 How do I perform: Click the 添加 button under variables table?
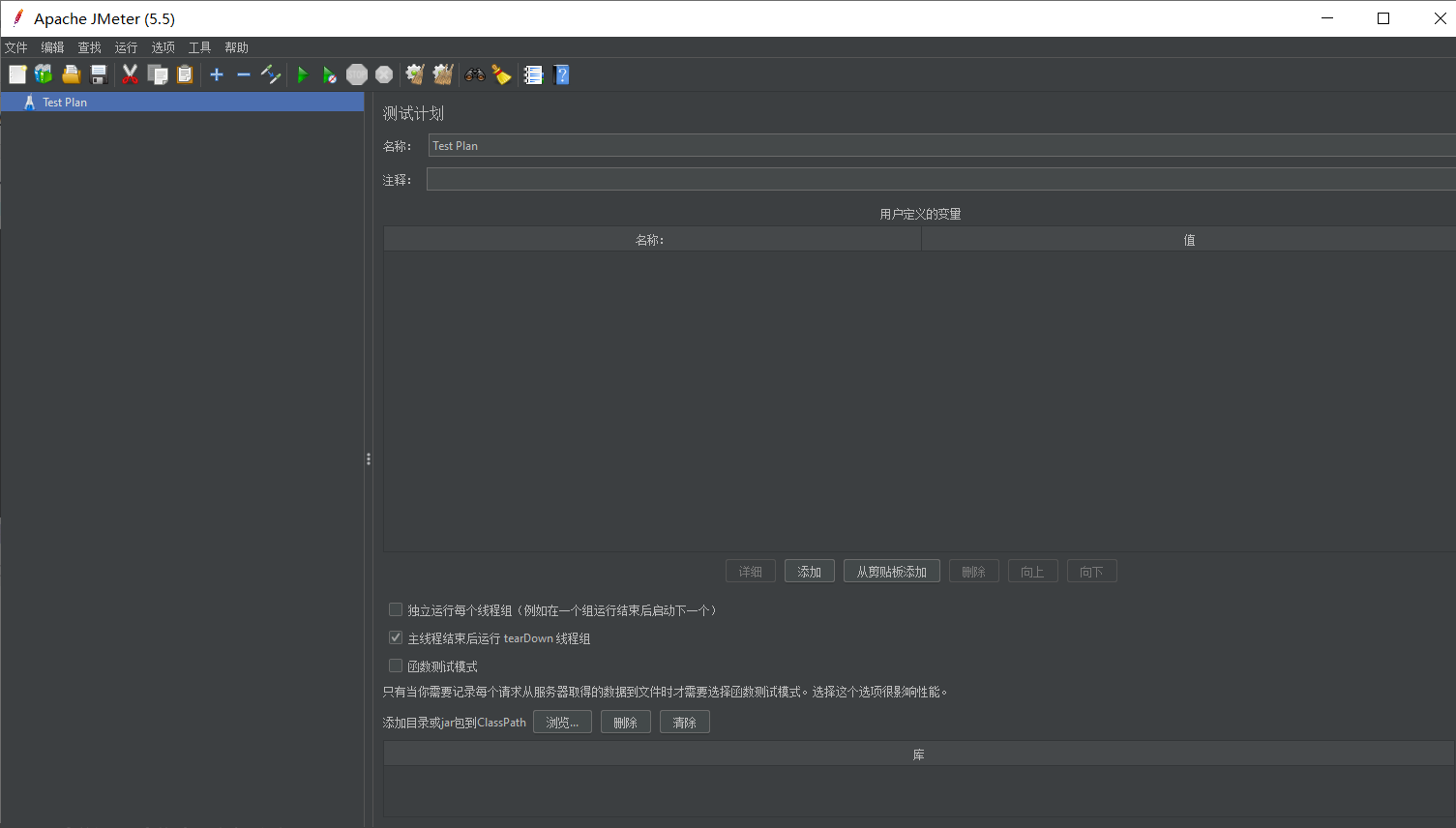tap(809, 572)
